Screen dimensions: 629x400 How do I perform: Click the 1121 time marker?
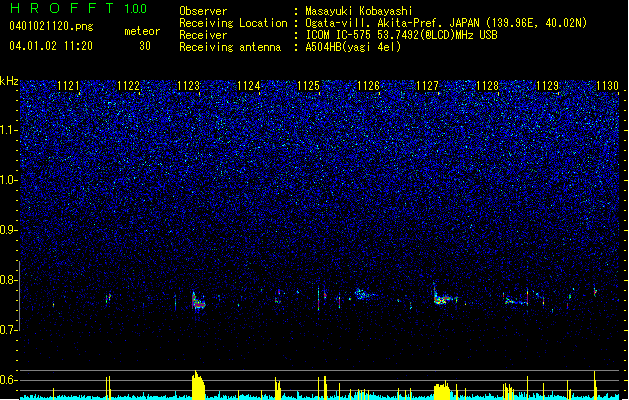(69, 86)
